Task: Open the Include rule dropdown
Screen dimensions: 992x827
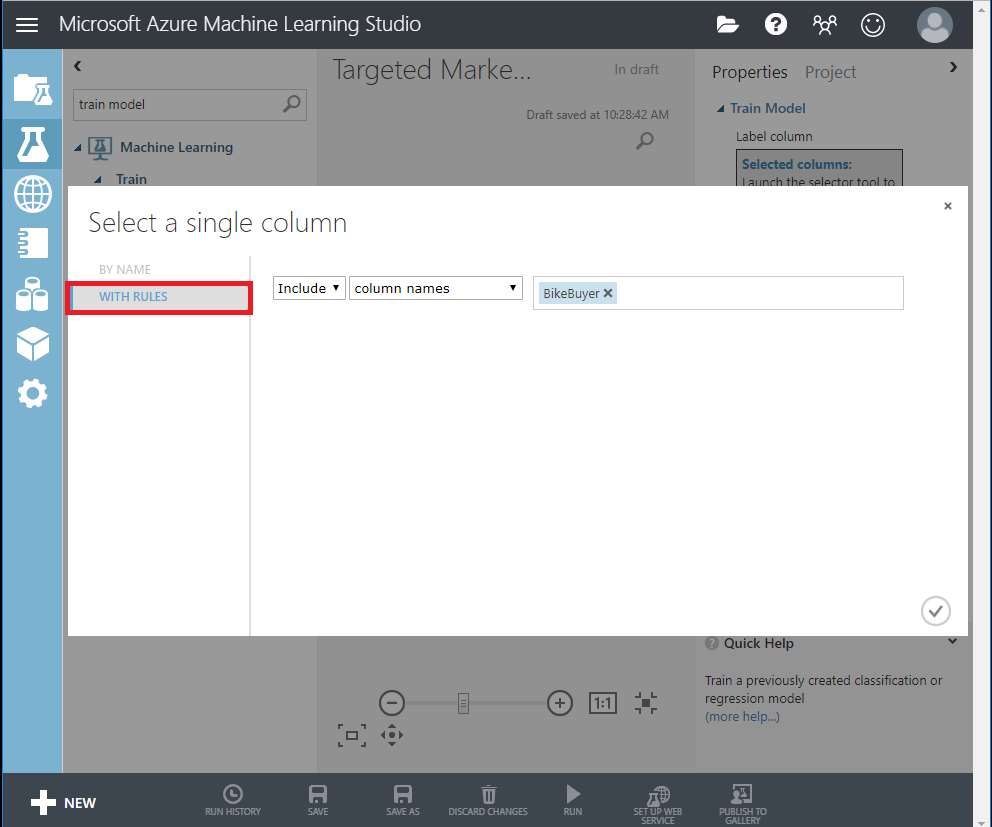Action: click(x=309, y=288)
